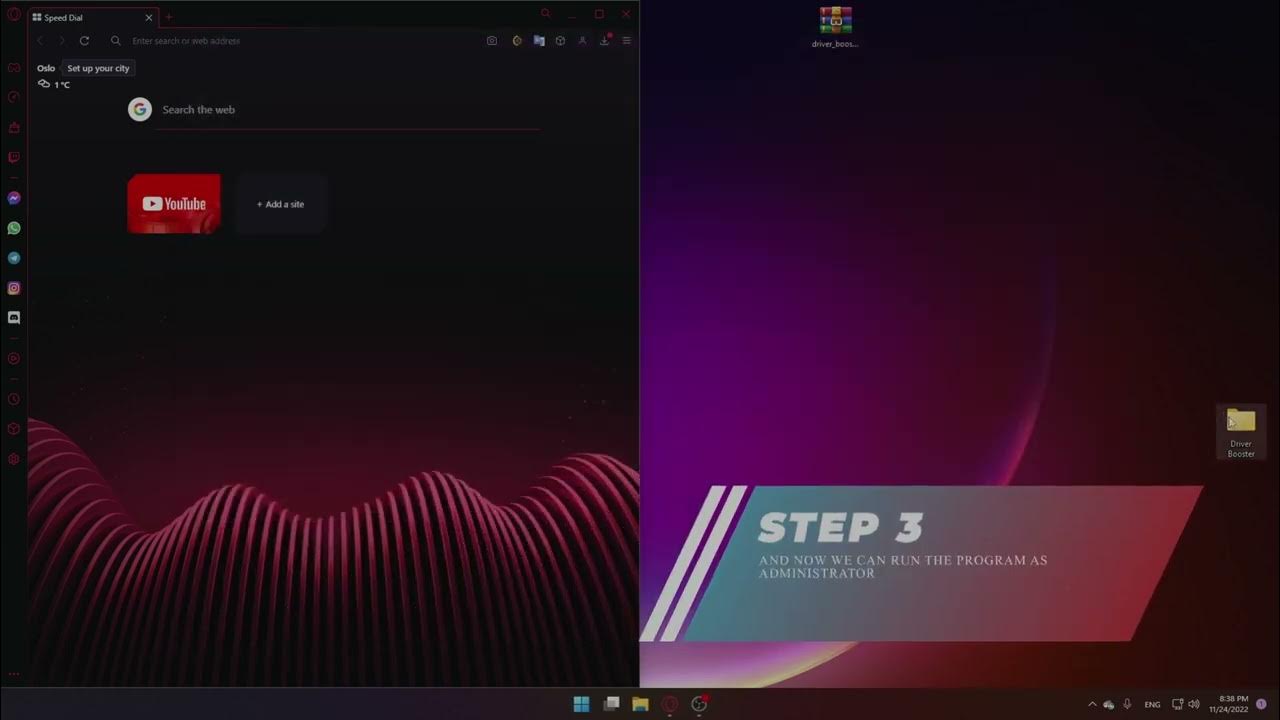Open a new tab with plus button
Image resolution: width=1280 pixels, height=720 pixels.
(168, 17)
